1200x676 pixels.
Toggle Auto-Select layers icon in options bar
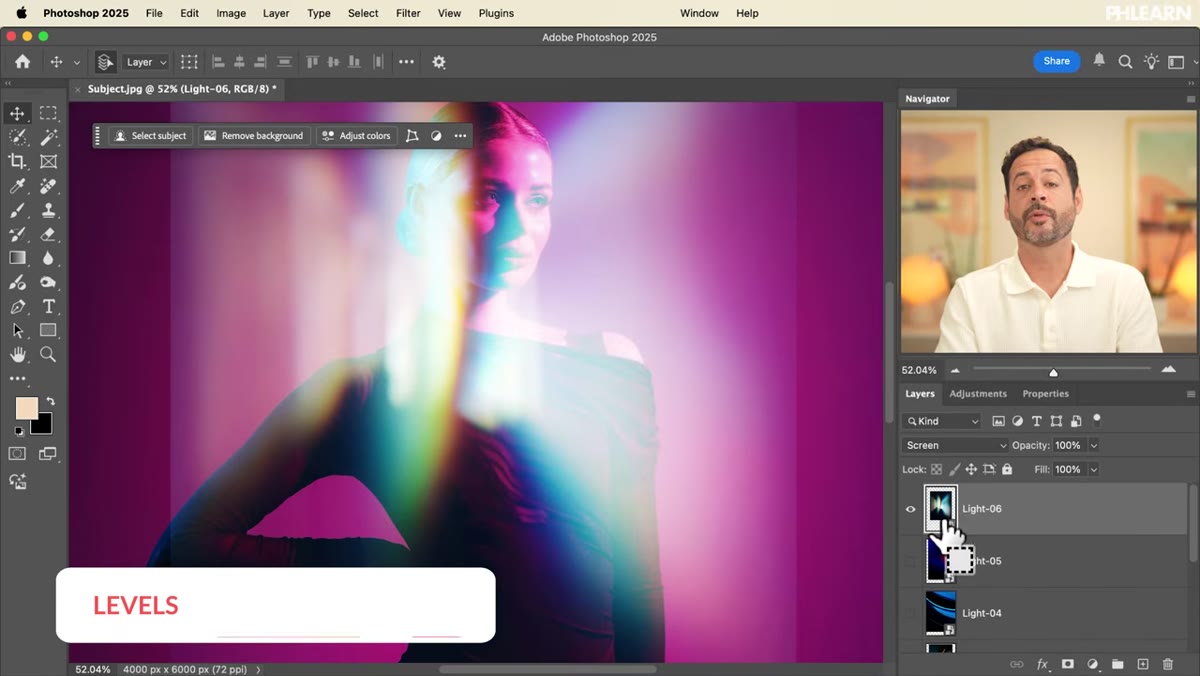(105, 62)
